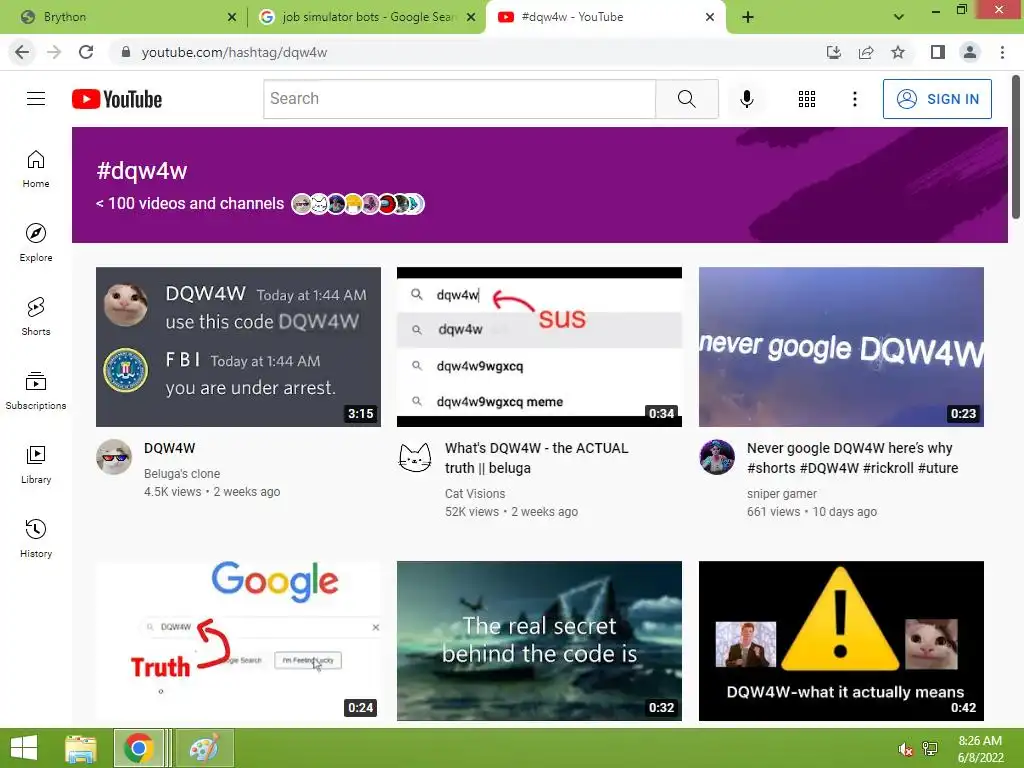Open Shorts in sidebar
This screenshot has width=1024, height=768.
pyautogui.click(x=36, y=317)
